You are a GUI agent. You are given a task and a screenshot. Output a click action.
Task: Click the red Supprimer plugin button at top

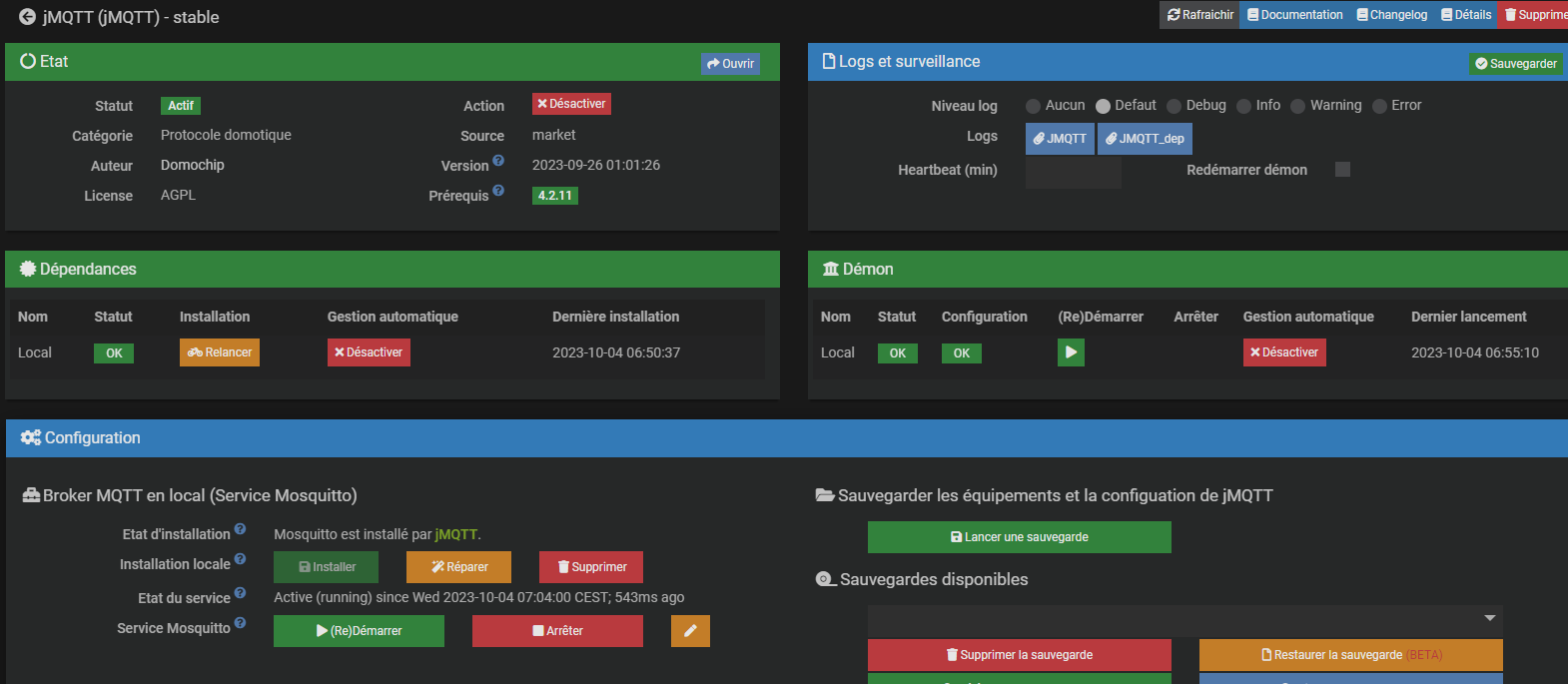click(1534, 15)
